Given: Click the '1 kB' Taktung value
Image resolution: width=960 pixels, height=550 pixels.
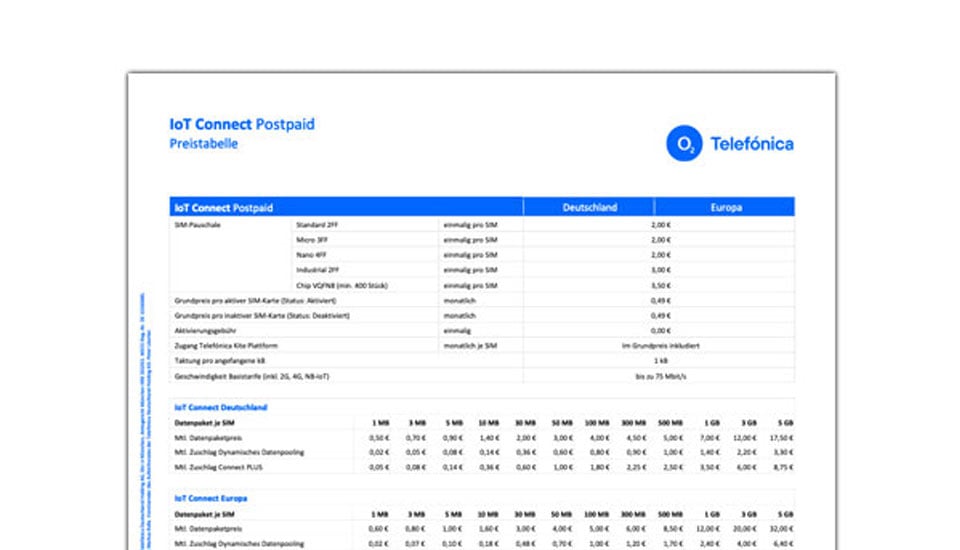Looking at the screenshot, I should 661,361.
